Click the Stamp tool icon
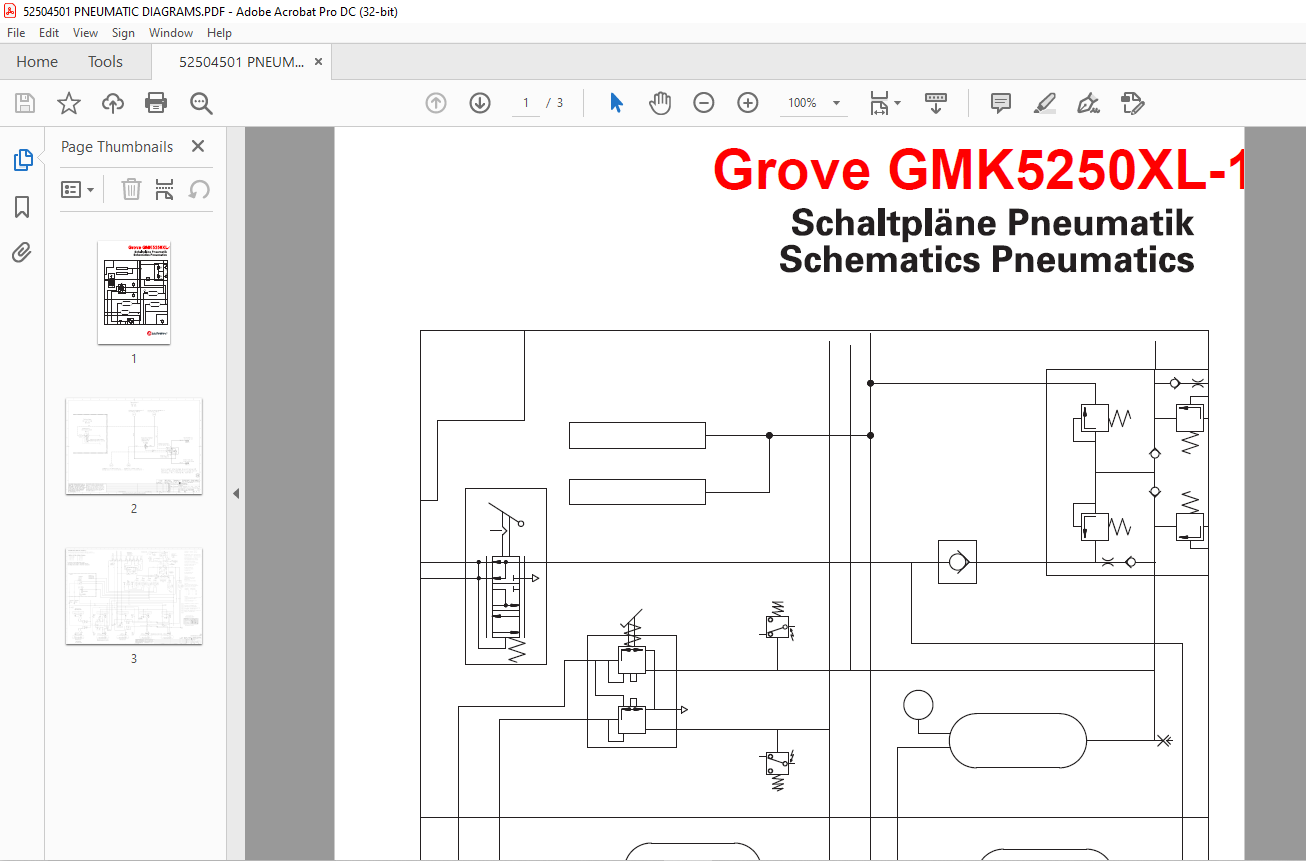This screenshot has width=1306, height=861. 1132,103
